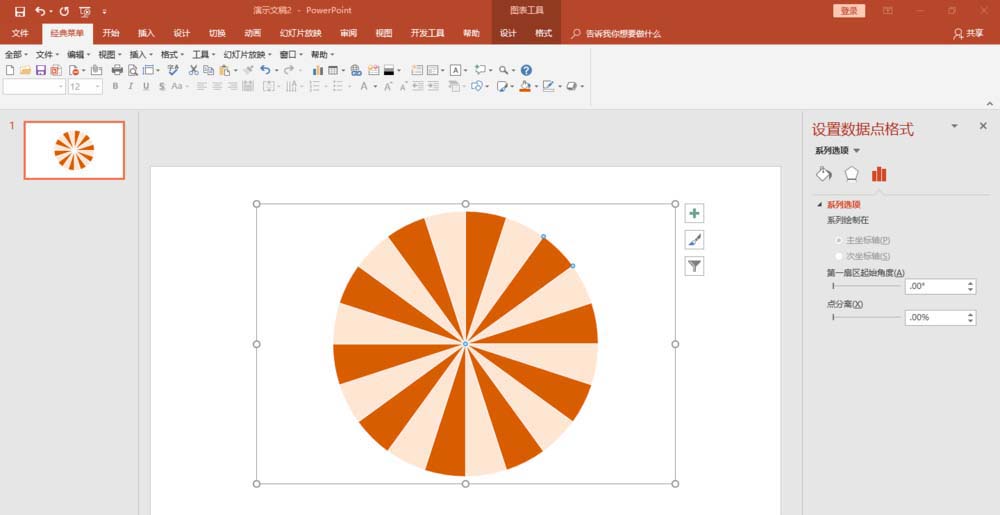Click the Shape Fill bucket icon in toolbar

[x=525, y=86]
